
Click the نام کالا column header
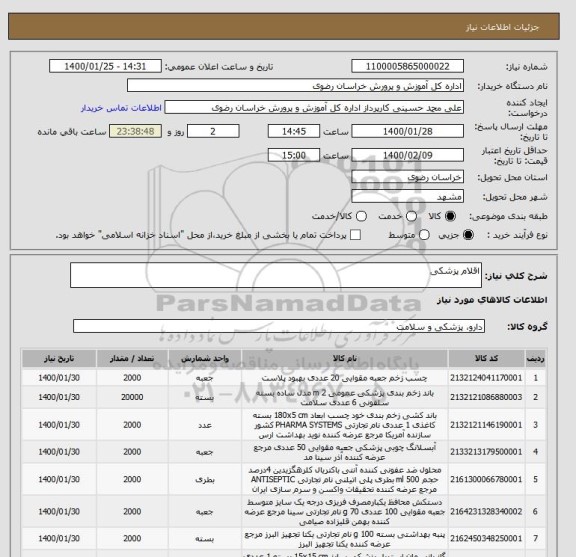(345, 359)
